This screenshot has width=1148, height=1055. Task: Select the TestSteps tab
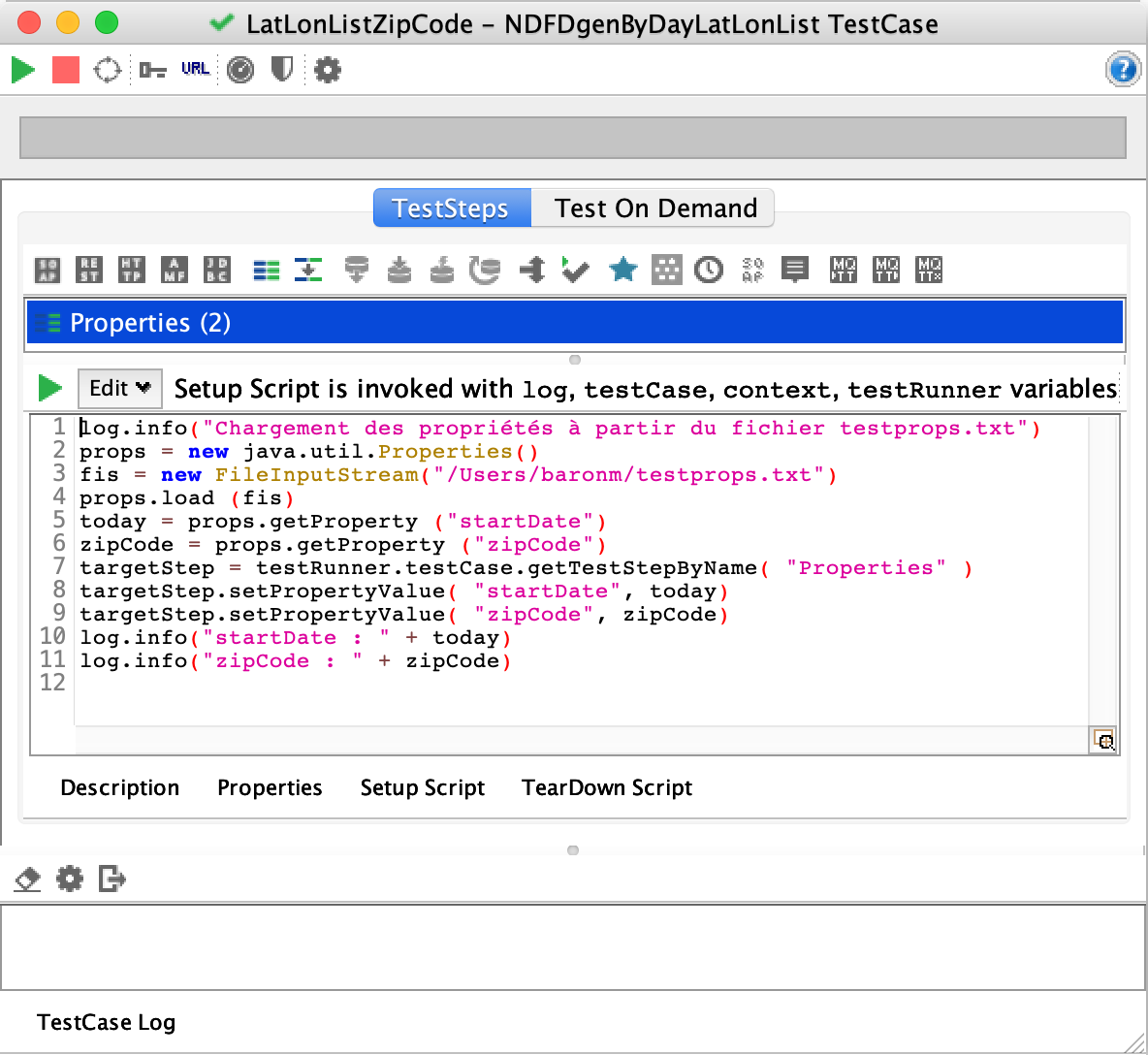(x=451, y=208)
